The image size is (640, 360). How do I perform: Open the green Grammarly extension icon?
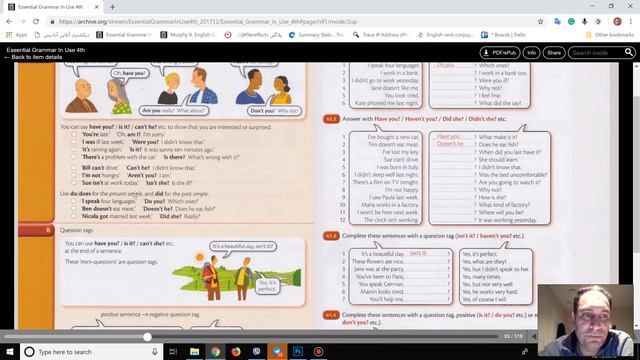pyautogui.click(x=571, y=22)
